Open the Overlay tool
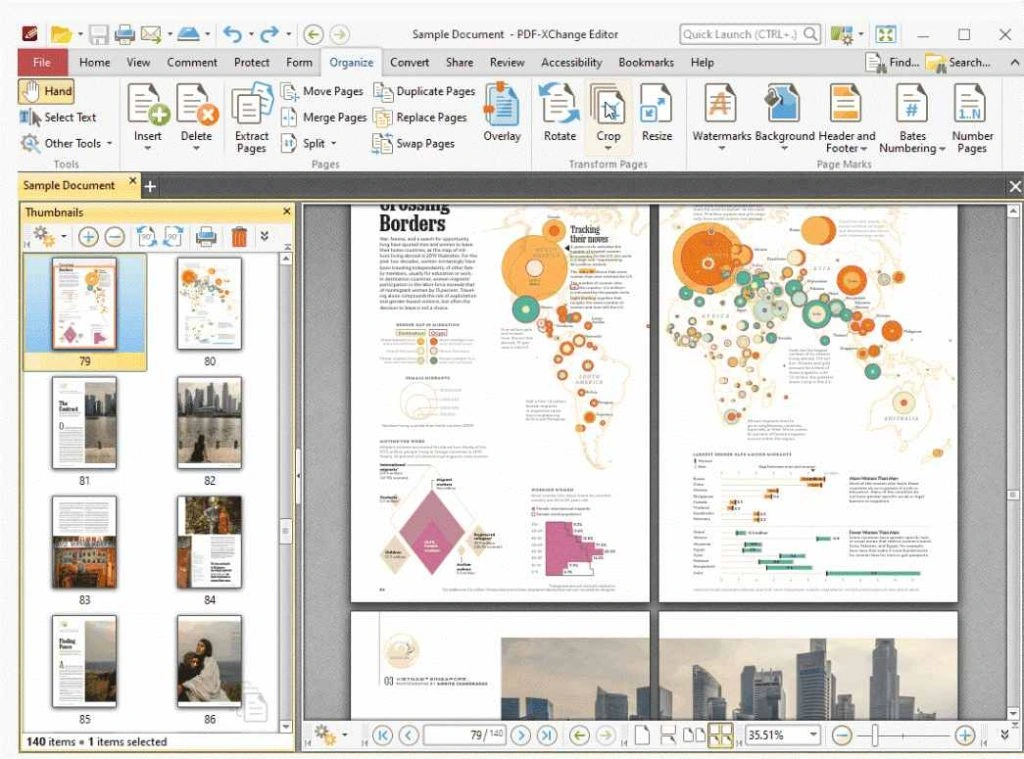Screen dimensions: 1024x759 502,112
